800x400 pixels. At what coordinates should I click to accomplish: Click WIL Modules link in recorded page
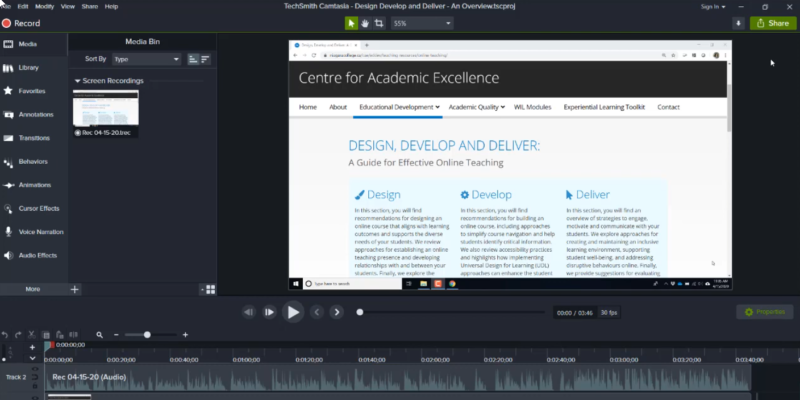tap(532, 107)
